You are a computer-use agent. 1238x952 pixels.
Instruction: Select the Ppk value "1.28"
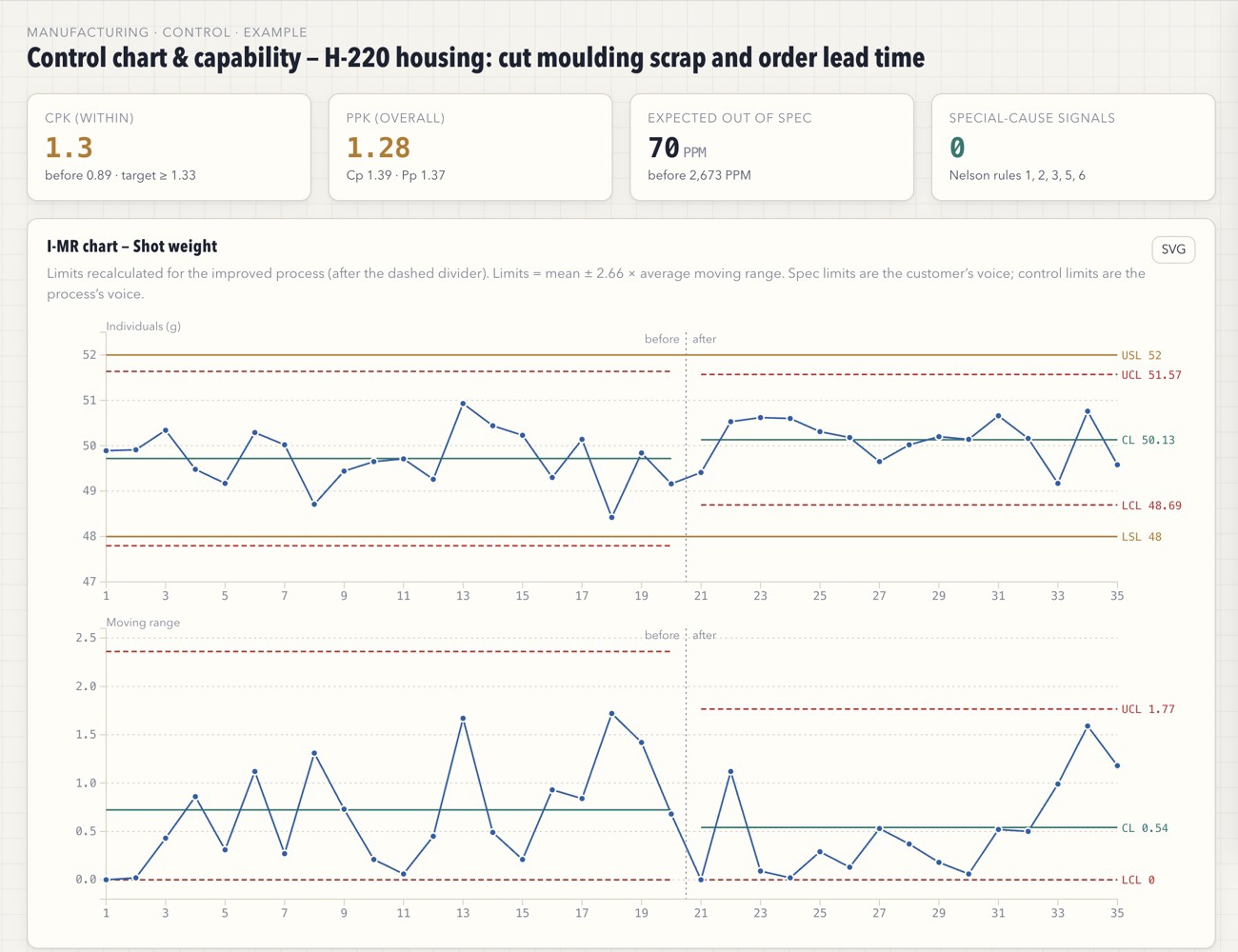[378, 148]
